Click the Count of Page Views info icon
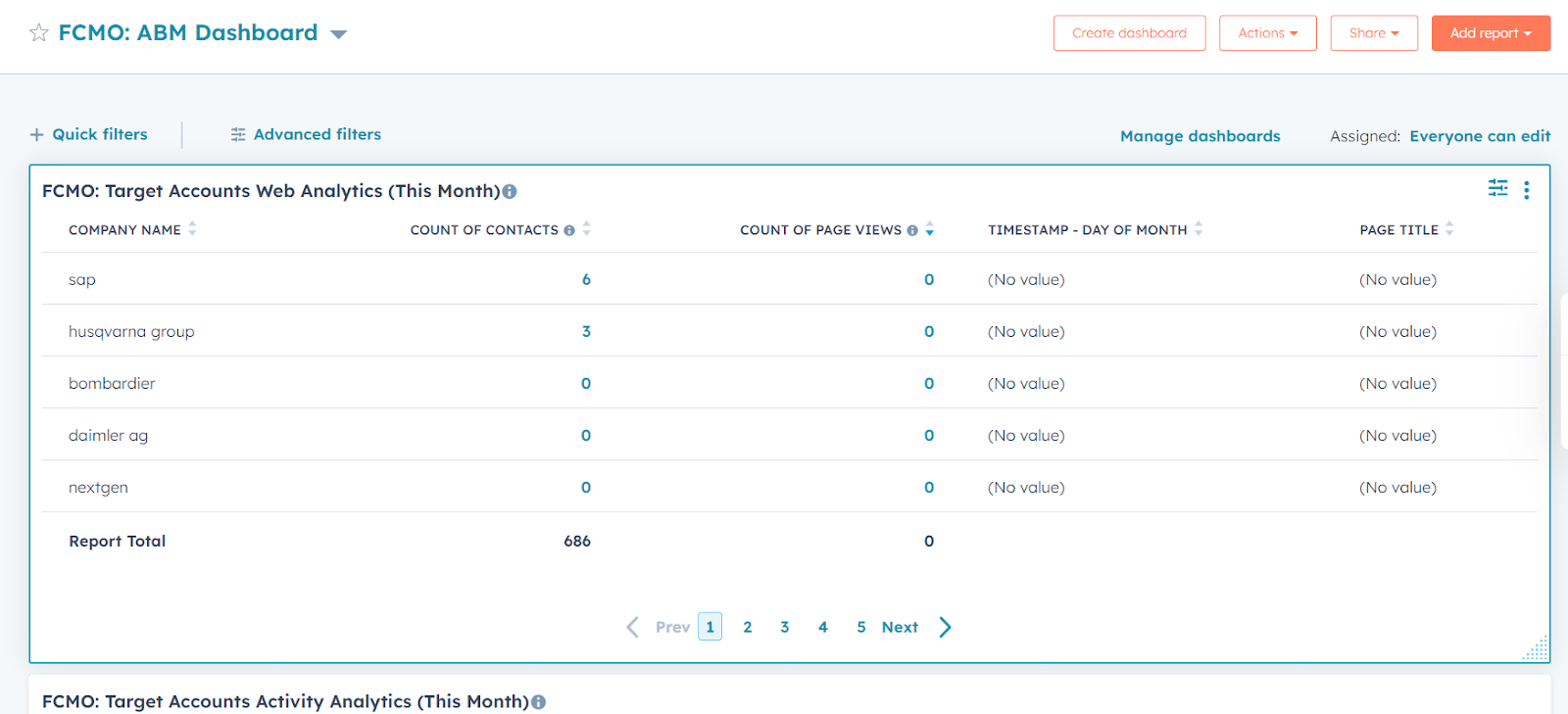The height and width of the screenshot is (714, 1568). point(912,230)
